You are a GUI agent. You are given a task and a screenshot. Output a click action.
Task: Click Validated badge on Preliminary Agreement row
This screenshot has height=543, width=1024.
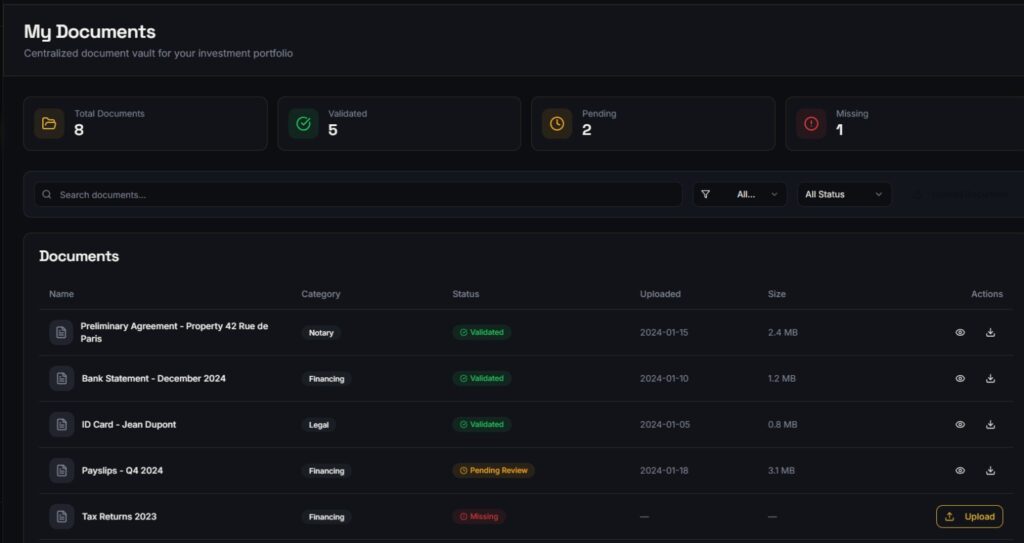[x=482, y=333]
